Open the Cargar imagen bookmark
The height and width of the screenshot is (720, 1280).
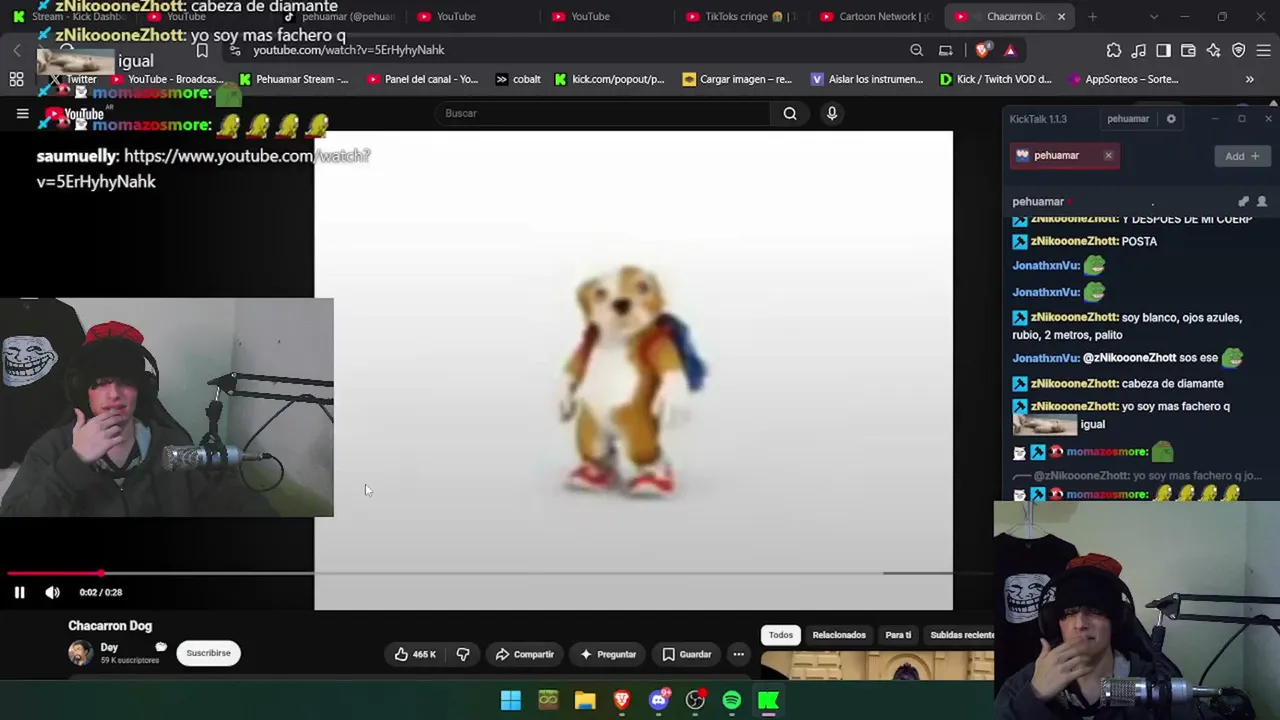[738, 79]
